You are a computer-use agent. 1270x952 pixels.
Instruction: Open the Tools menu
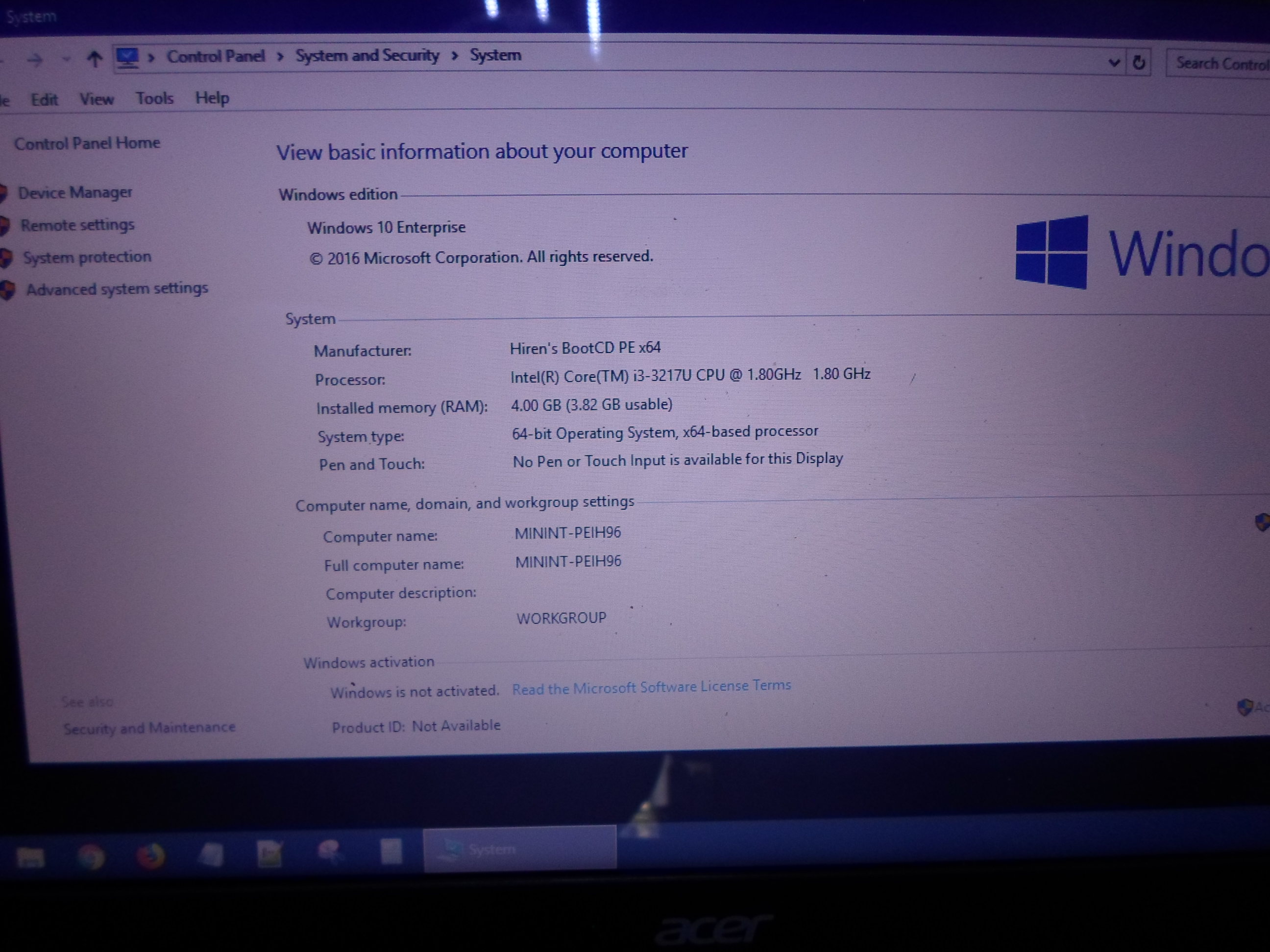pos(154,98)
